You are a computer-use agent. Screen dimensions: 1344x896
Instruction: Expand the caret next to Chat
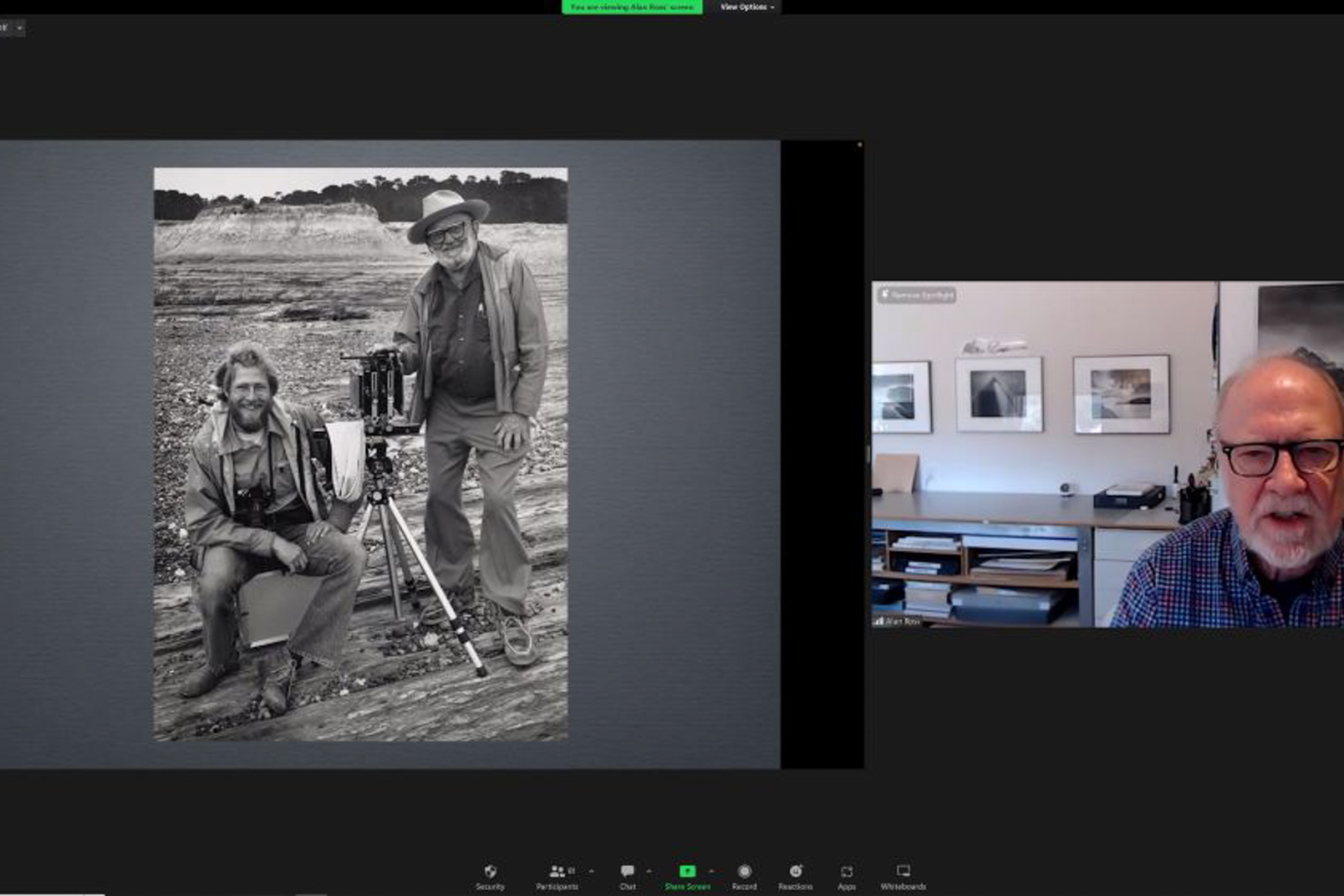coord(649,871)
